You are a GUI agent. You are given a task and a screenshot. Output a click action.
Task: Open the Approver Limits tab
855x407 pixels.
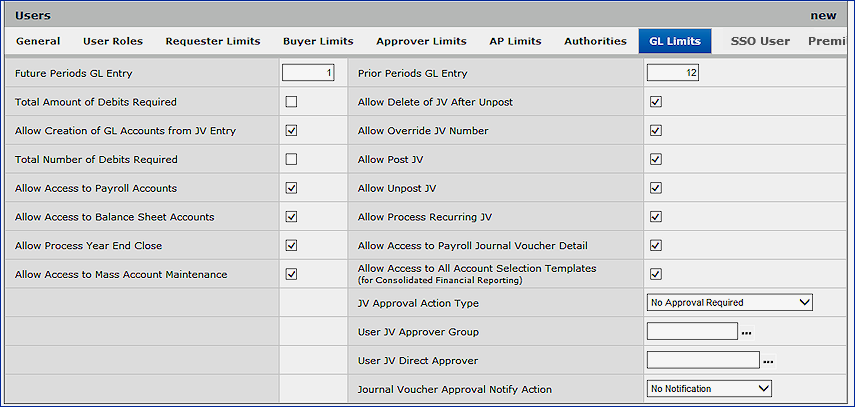point(421,41)
